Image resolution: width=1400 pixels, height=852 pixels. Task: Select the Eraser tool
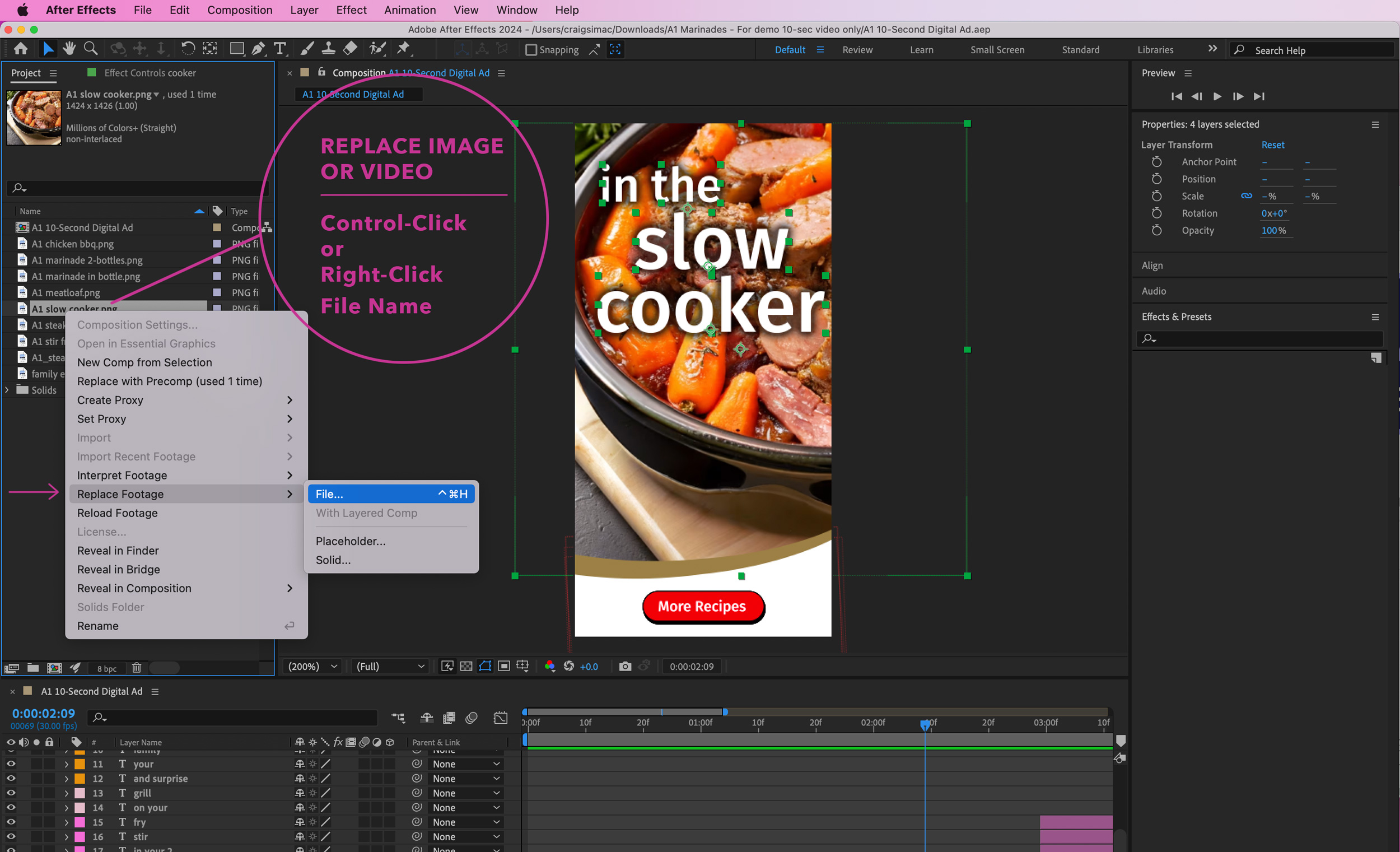[x=350, y=48]
